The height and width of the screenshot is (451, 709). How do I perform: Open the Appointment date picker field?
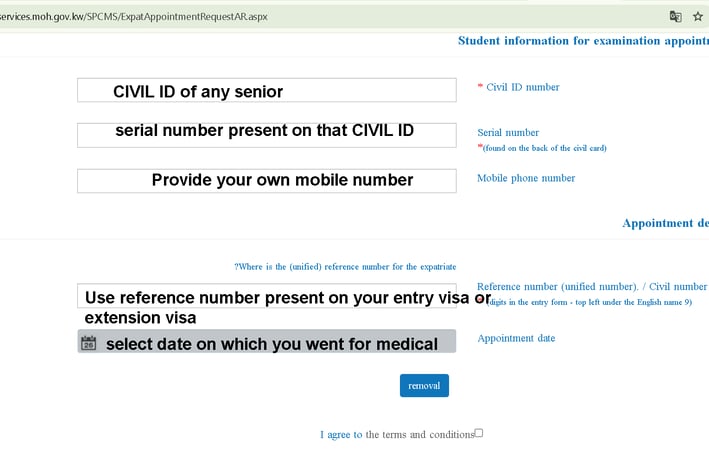pyautogui.click(x=267, y=341)
